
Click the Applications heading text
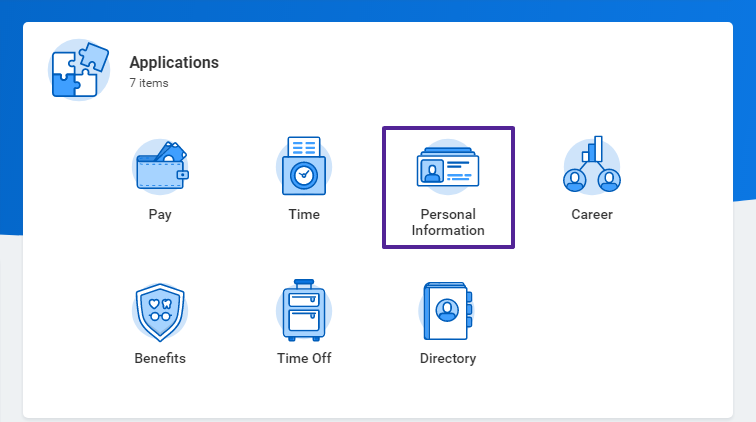click(174, 62)
